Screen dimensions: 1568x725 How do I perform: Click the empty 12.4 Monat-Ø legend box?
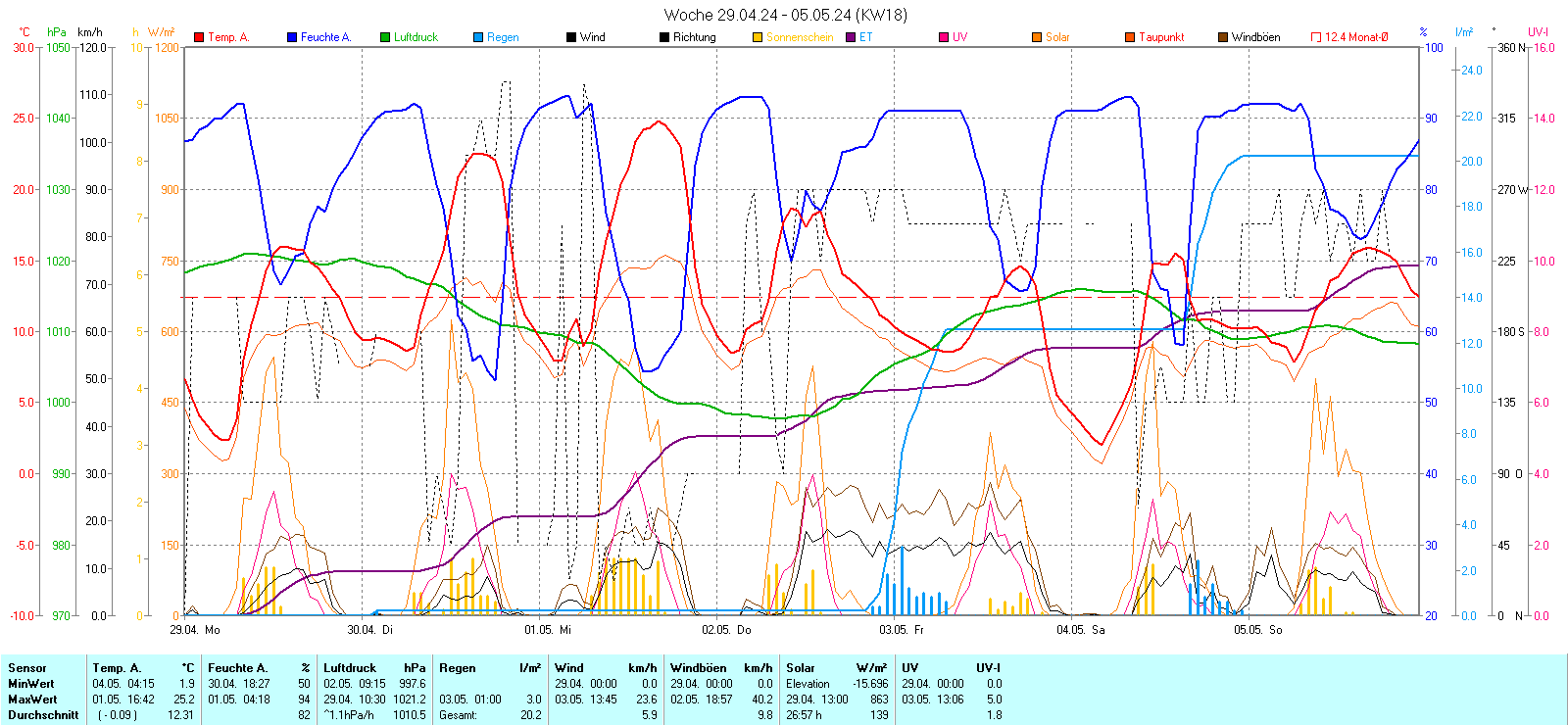[1316, 37]
